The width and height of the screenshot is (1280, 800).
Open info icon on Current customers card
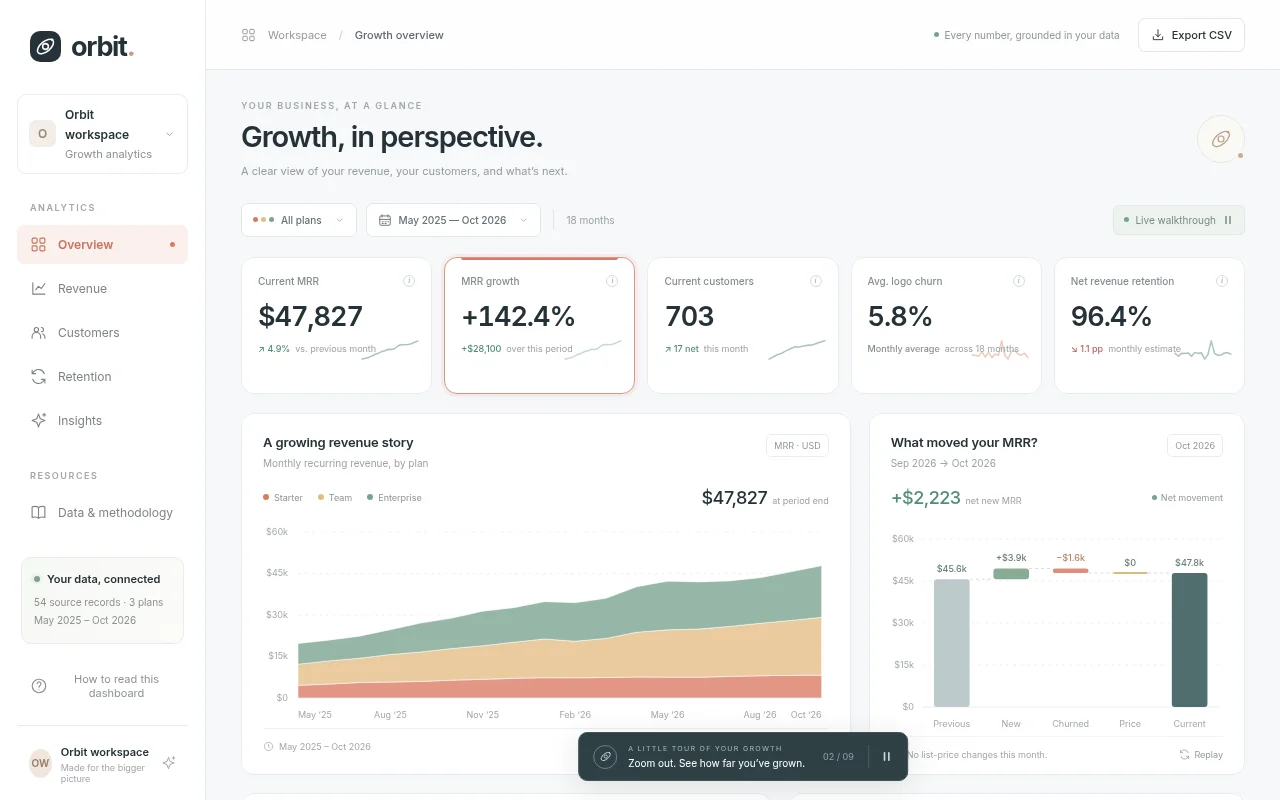tap(816, 281)
